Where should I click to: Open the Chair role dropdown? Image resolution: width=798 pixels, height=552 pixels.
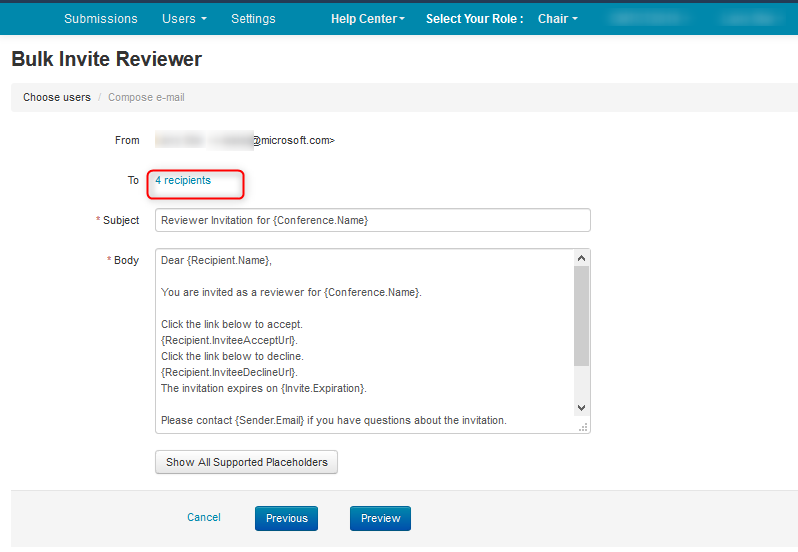558,19
